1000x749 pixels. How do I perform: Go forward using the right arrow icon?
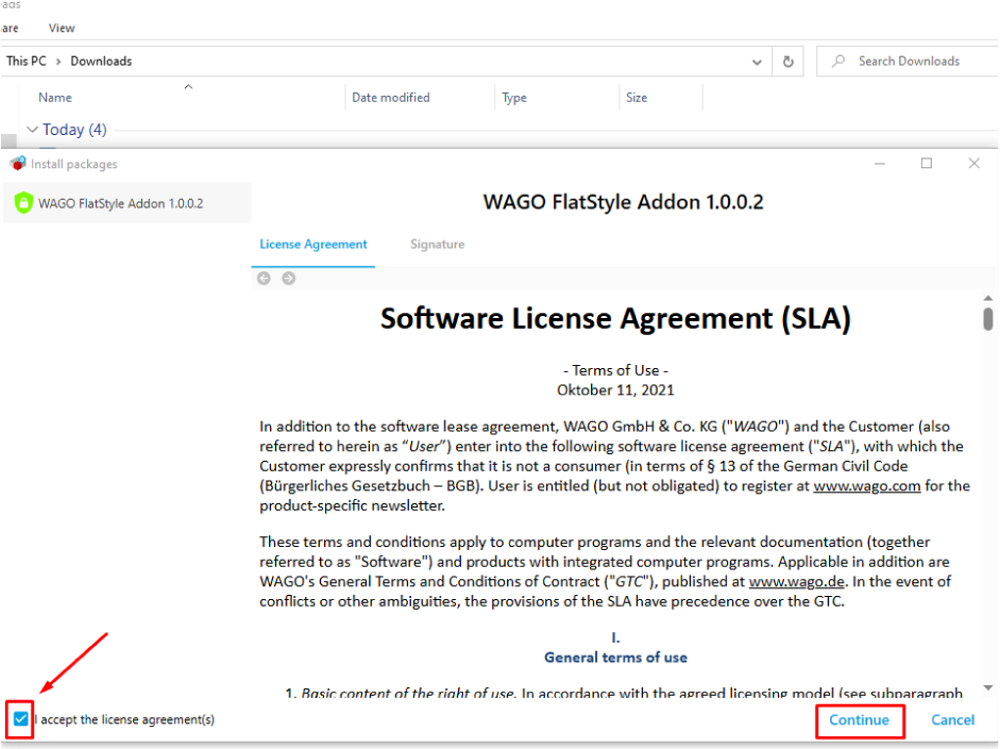pos(289,278)
